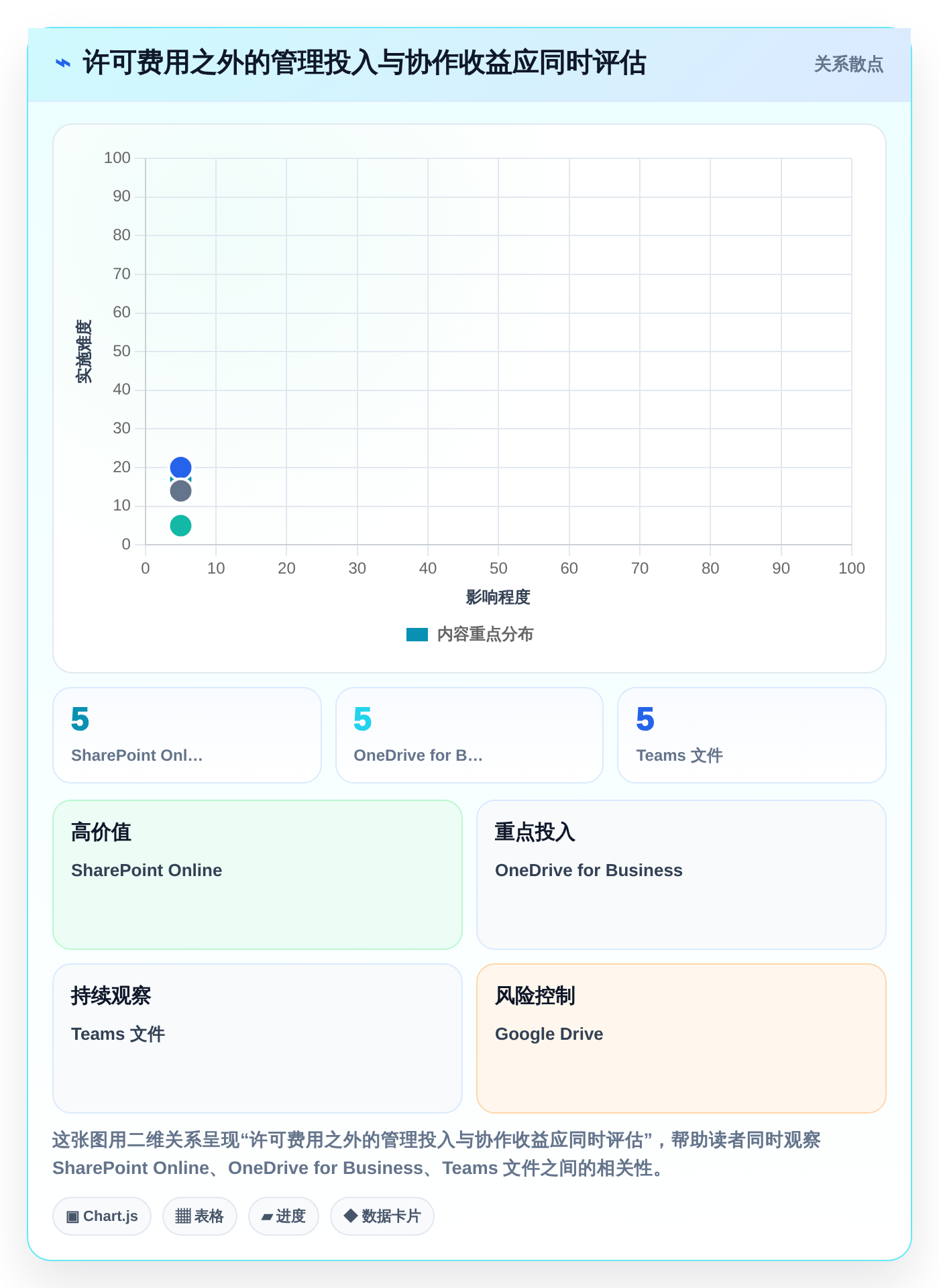939x1288 pixels.
Task: Toggle the 内容重点分布 legend color swatch
Action: pos(417,635)
